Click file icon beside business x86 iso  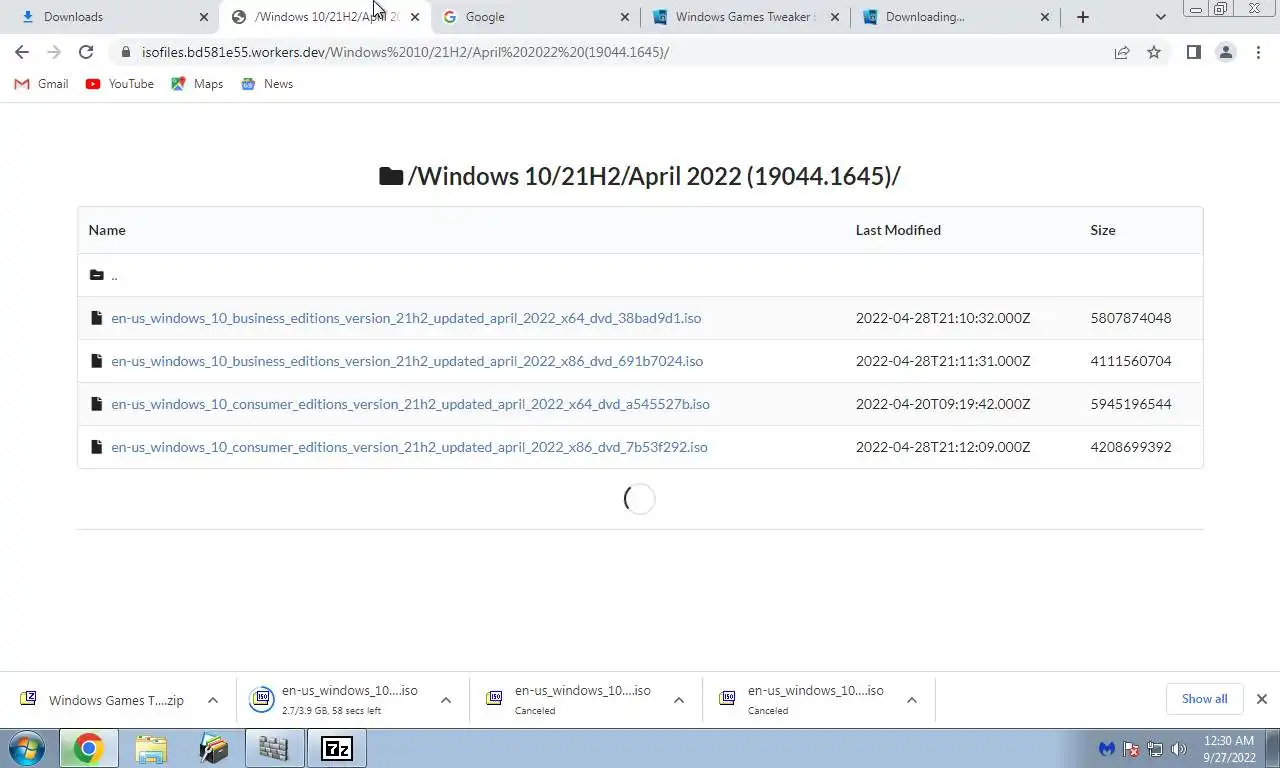(96, 361)
